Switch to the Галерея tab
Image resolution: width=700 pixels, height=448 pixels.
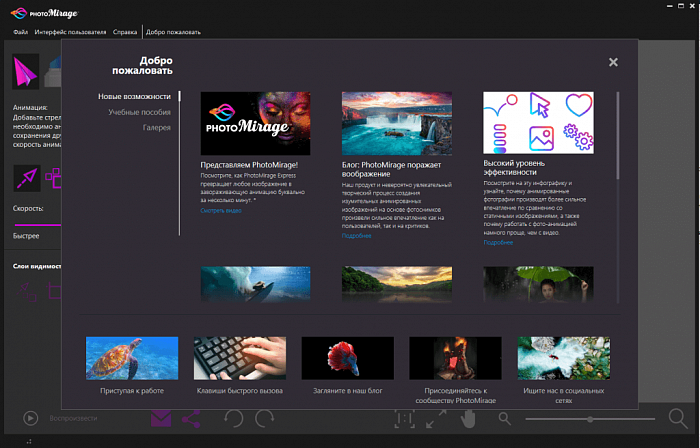(157, 128)
